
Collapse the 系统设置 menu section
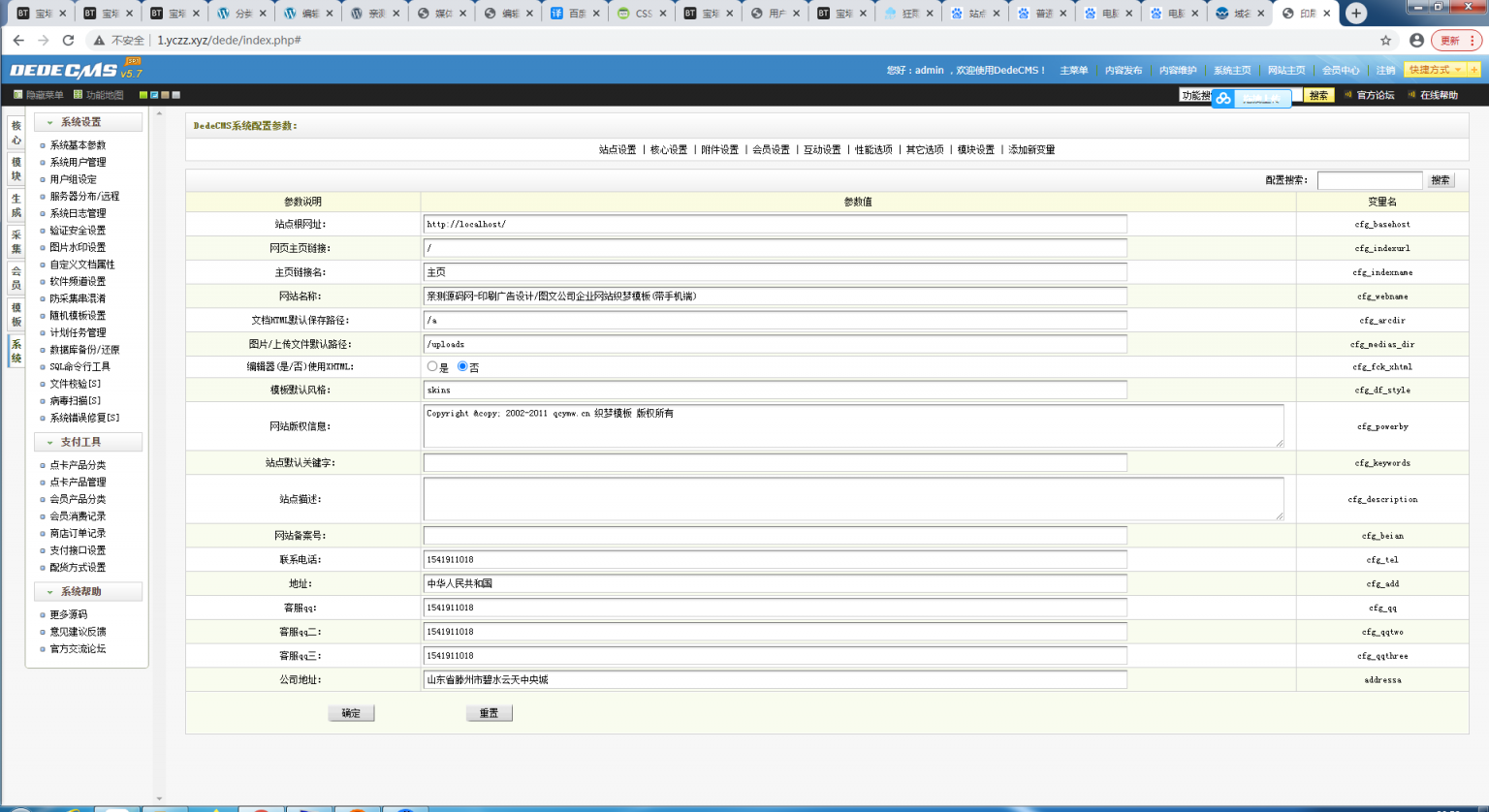tap(88, 122)
